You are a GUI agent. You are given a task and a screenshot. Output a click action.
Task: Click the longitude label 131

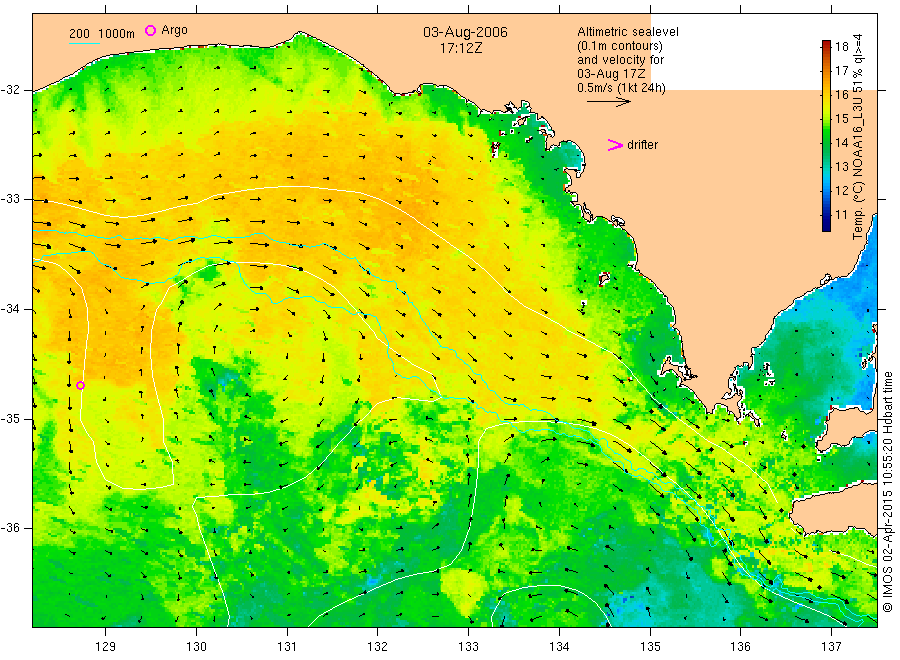point(287,647)
